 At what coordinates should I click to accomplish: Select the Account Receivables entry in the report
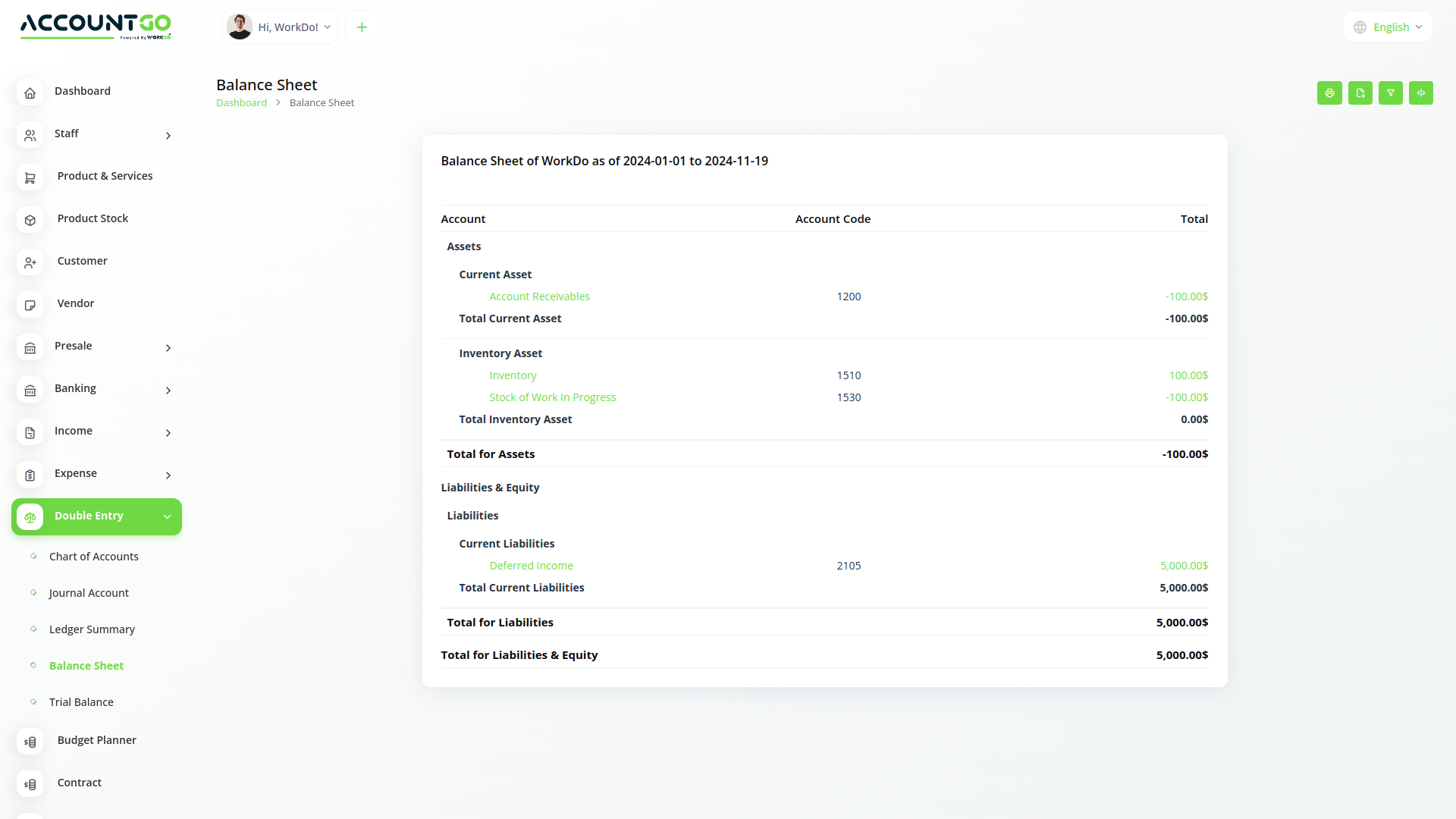[x=539, y=296]
